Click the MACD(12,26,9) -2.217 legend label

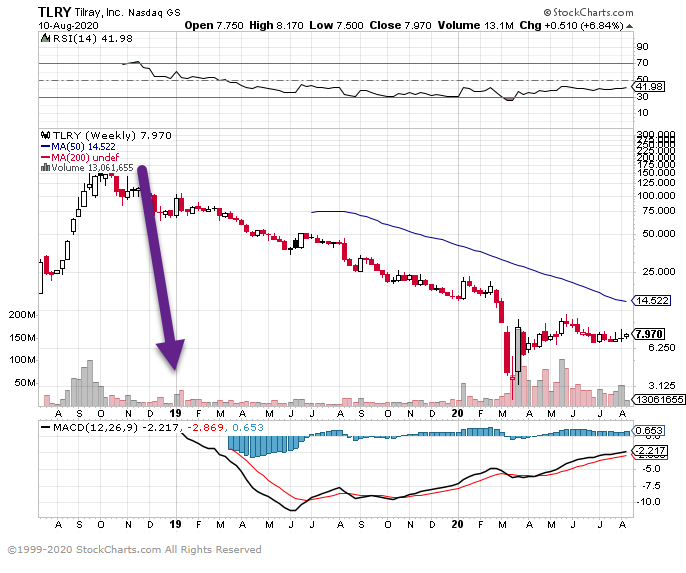(116, 427)
